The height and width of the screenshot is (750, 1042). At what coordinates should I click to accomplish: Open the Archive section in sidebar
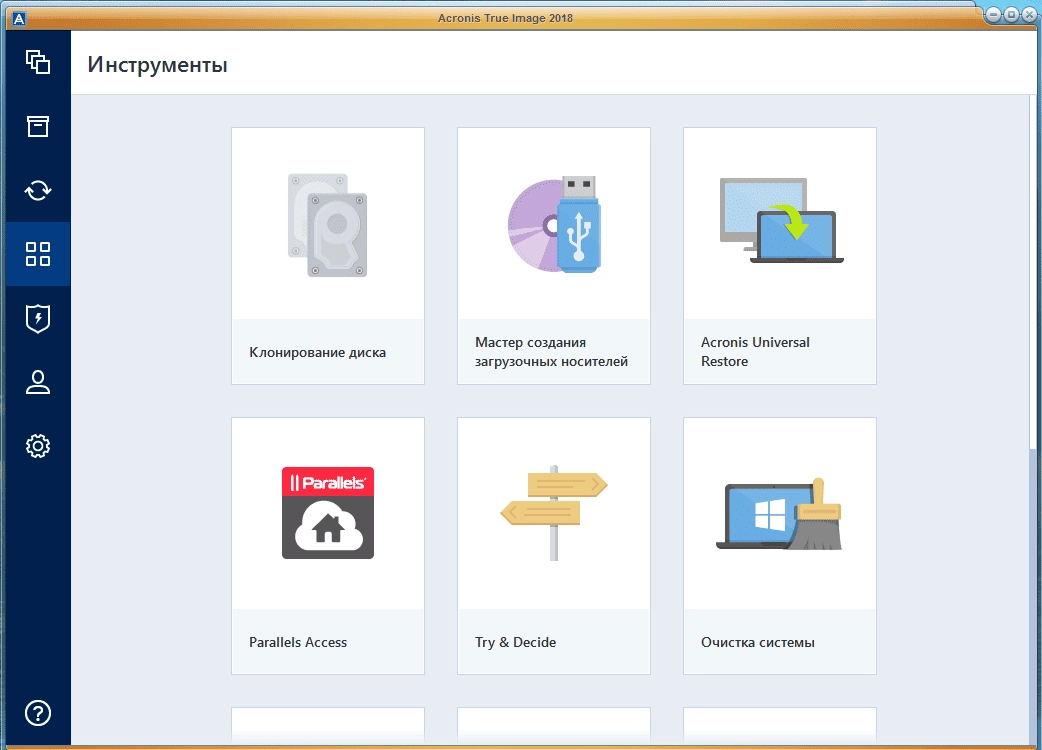click(x=38, y=126)
